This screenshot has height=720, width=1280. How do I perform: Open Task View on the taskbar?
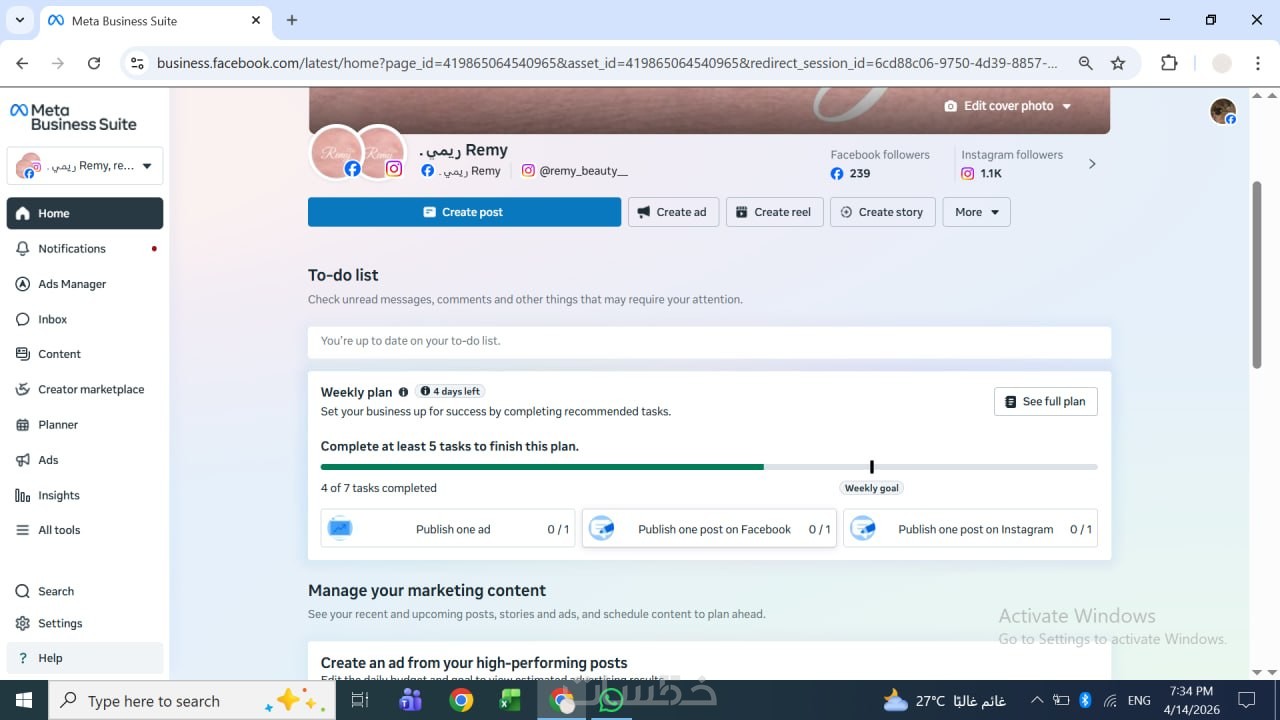(360, 700)
